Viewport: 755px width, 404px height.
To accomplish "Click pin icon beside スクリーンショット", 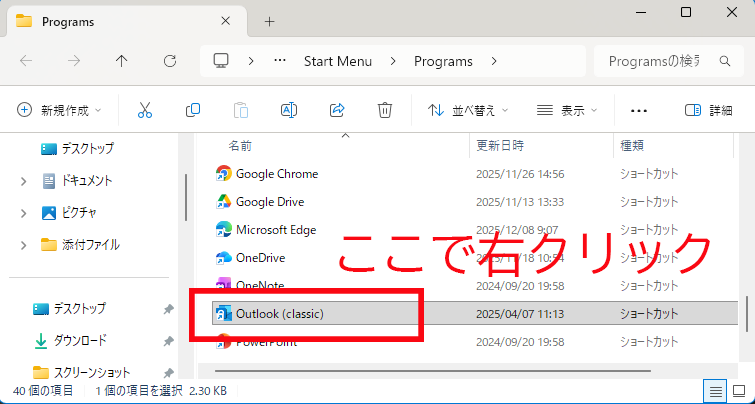I will [168, 373].
